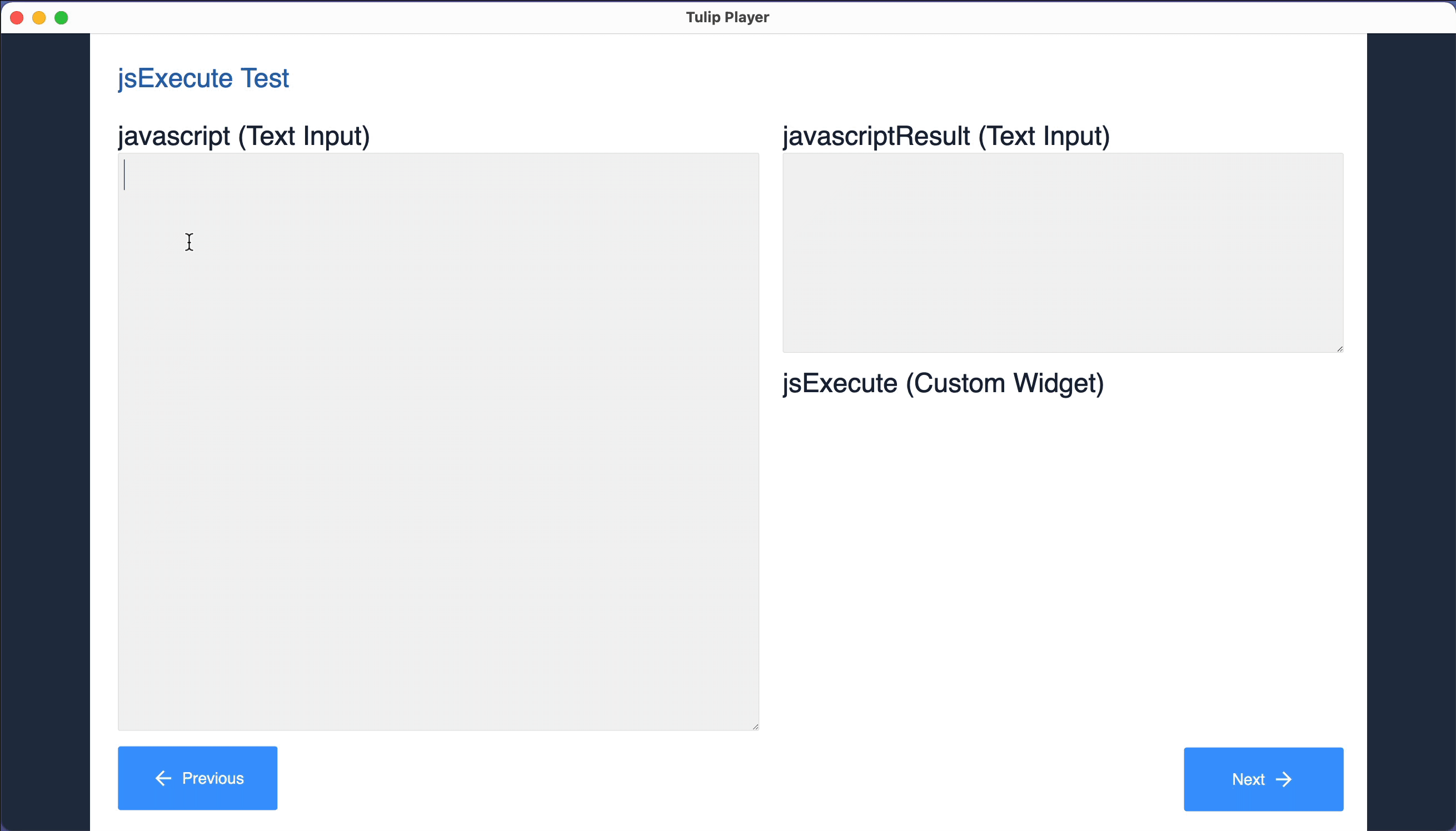Go to the Previous step
This screenshot has height=831, width=1456.
point(197,778)
